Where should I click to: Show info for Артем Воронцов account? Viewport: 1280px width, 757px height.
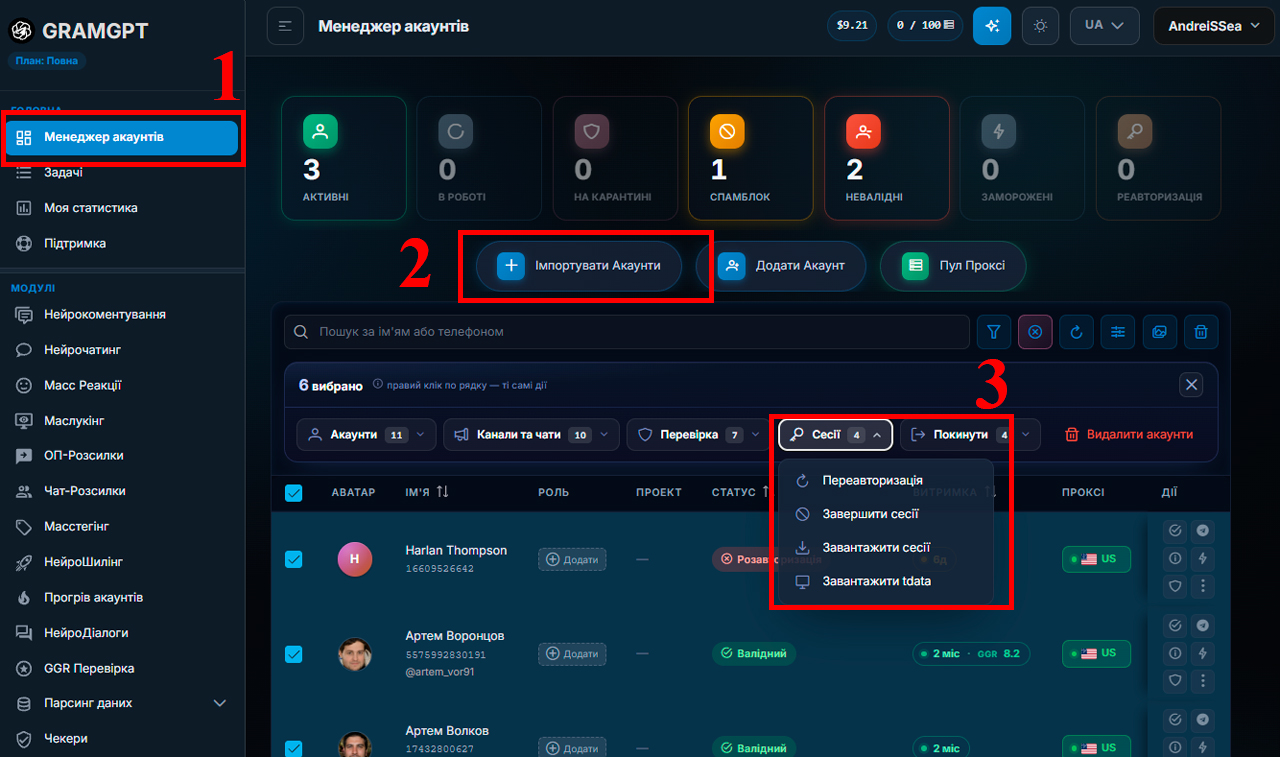pyautogui.click(x=1176, y=653)
